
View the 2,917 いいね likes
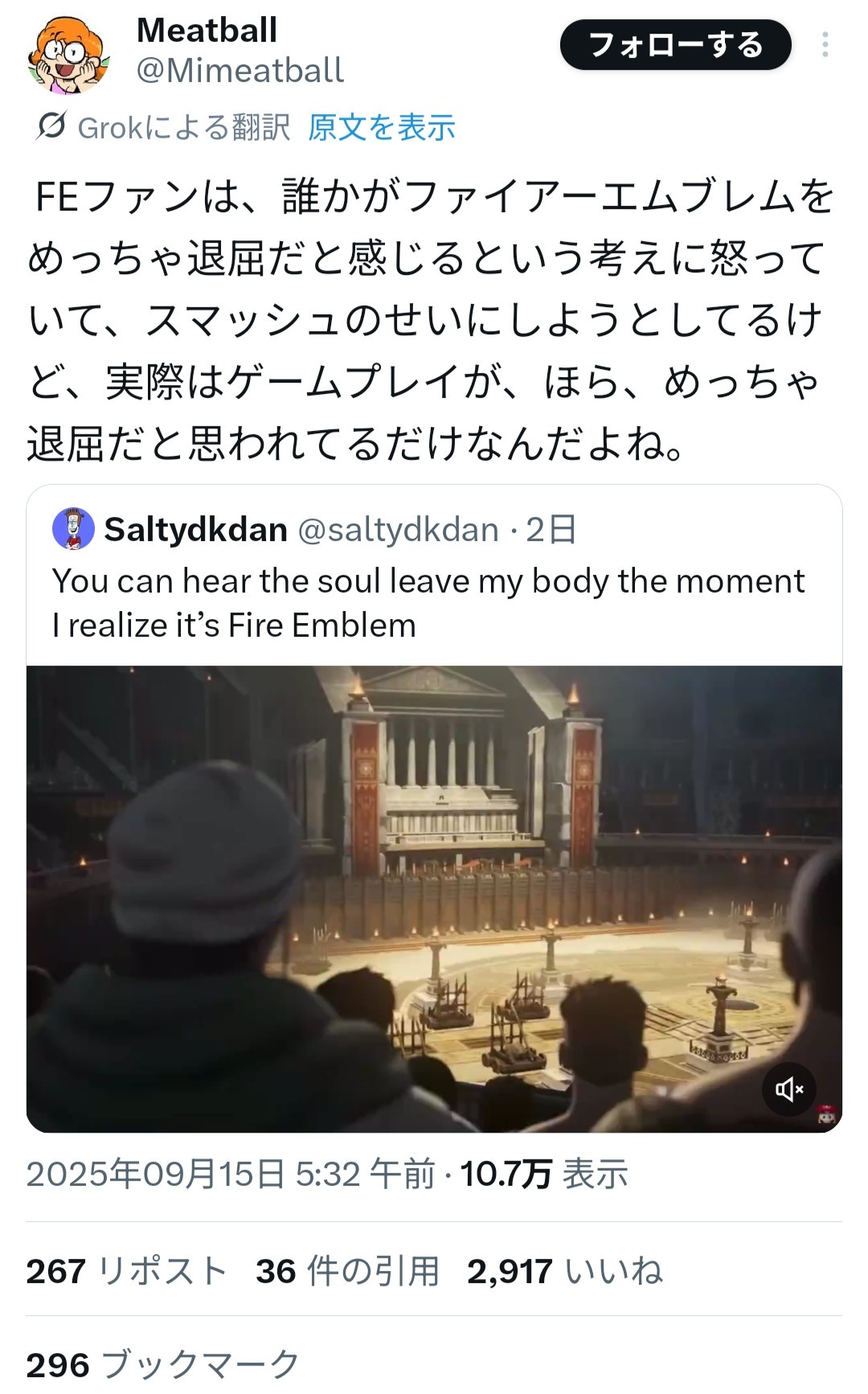[x=565, y=1272]
